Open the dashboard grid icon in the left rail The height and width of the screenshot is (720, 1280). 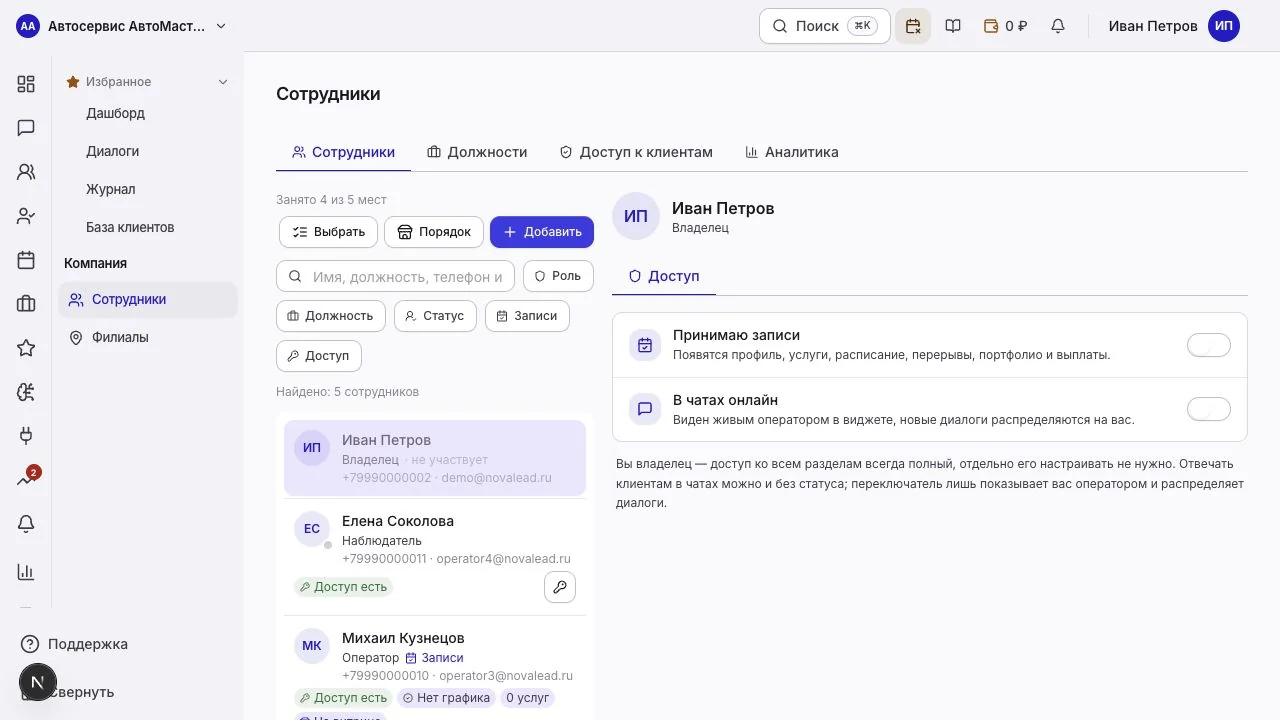[x=26, y=84]
